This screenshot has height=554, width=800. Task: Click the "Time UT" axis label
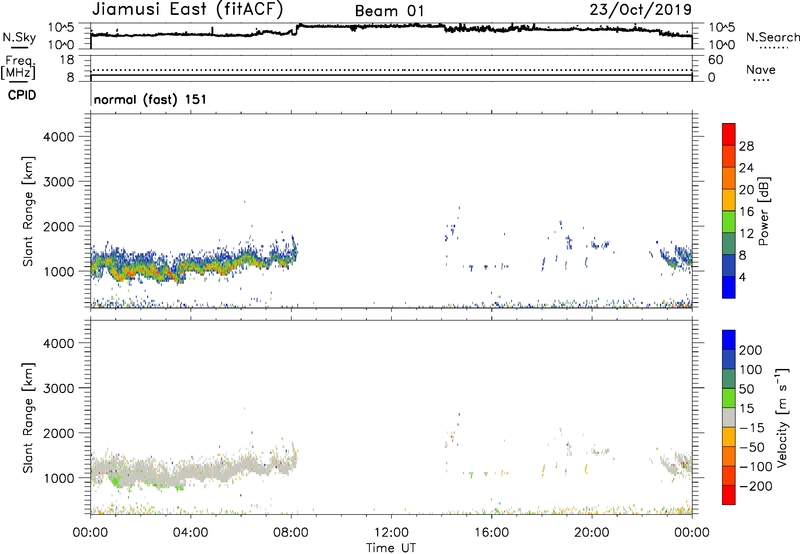391,548
